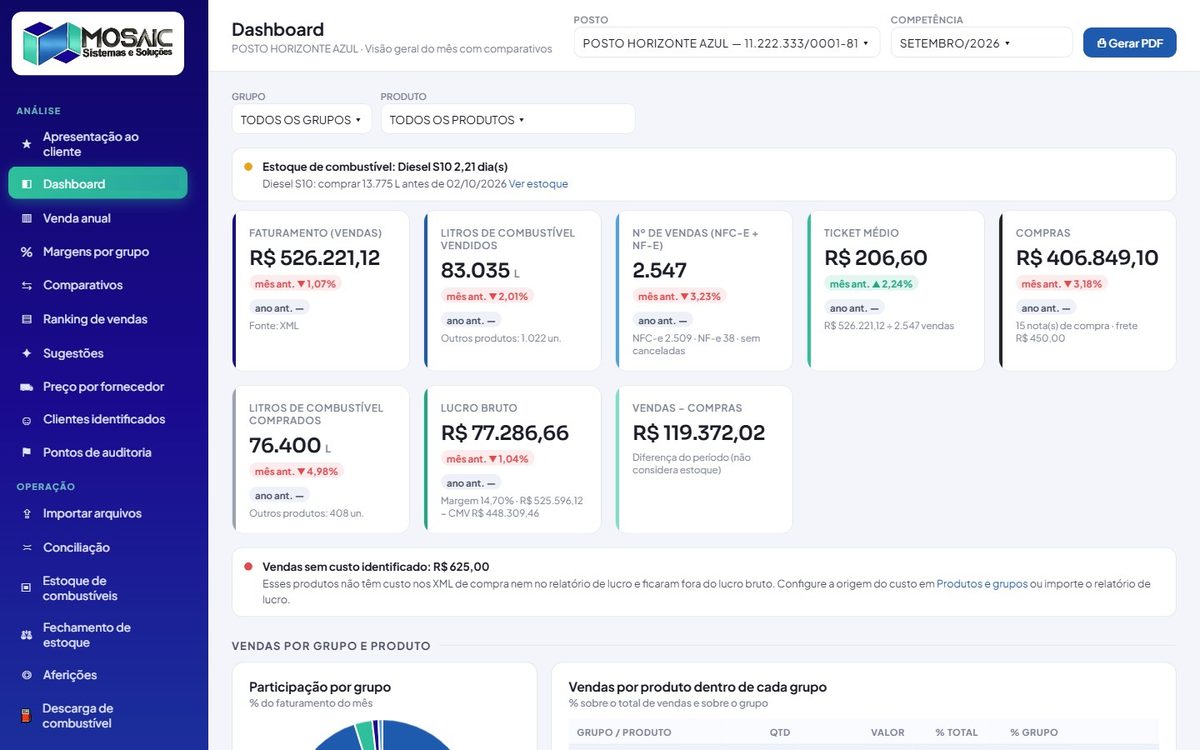Go to Venda anual in sidebar

(98, 218)
